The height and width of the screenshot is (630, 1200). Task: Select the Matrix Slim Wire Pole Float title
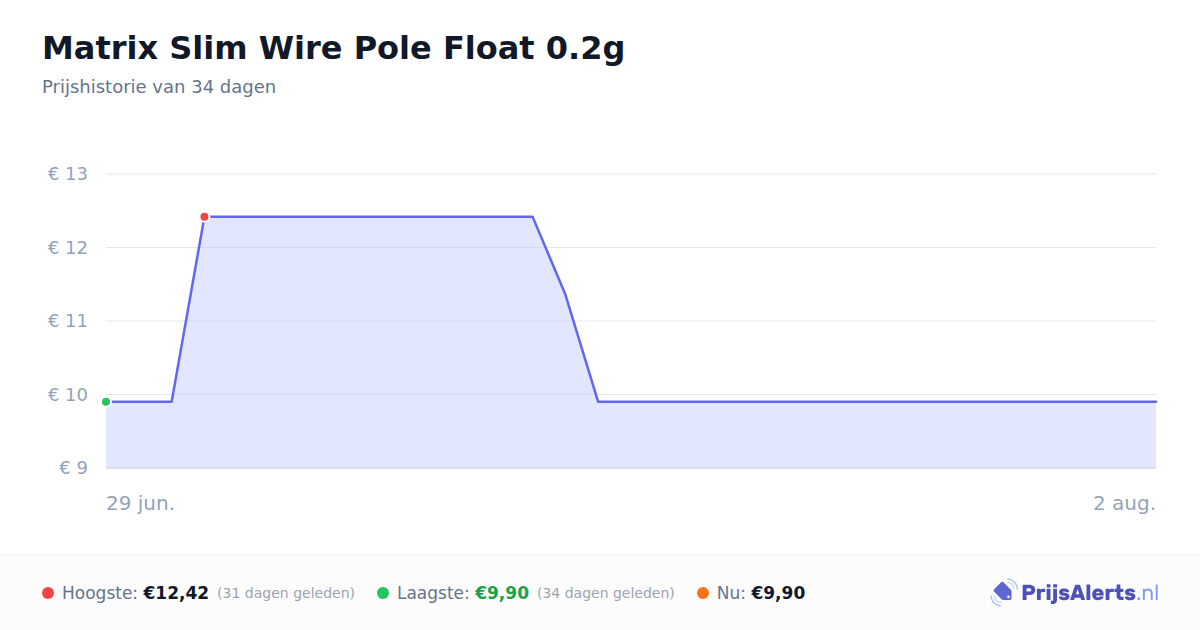(x=333, y=48)
